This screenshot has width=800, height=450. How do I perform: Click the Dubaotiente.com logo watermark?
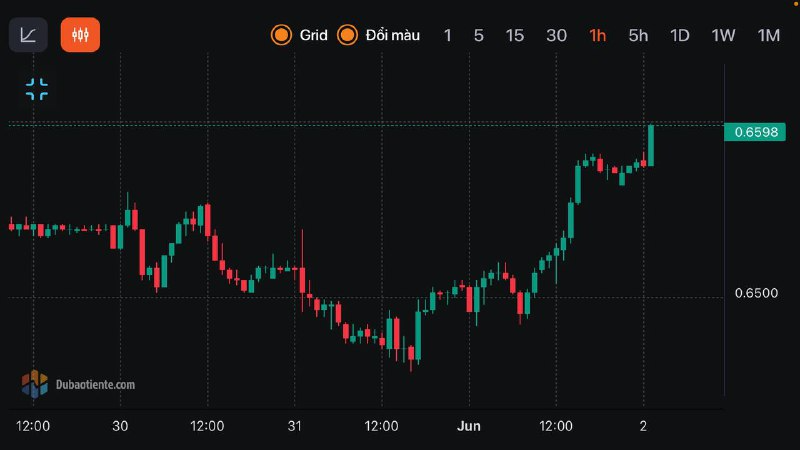click(x=78, y=384)
